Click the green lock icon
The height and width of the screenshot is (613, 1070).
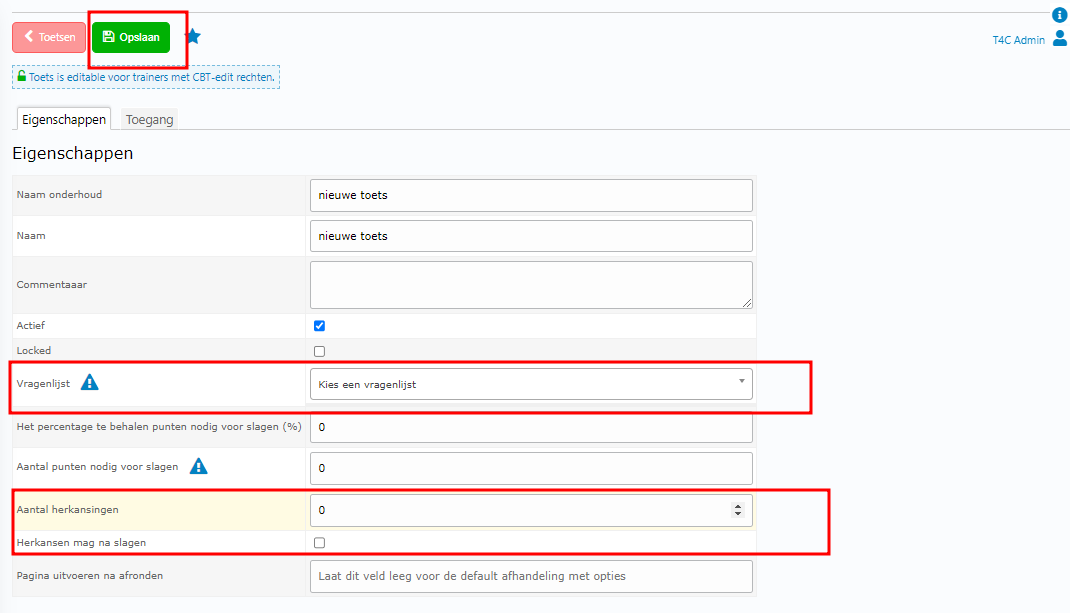pos(22,76)
